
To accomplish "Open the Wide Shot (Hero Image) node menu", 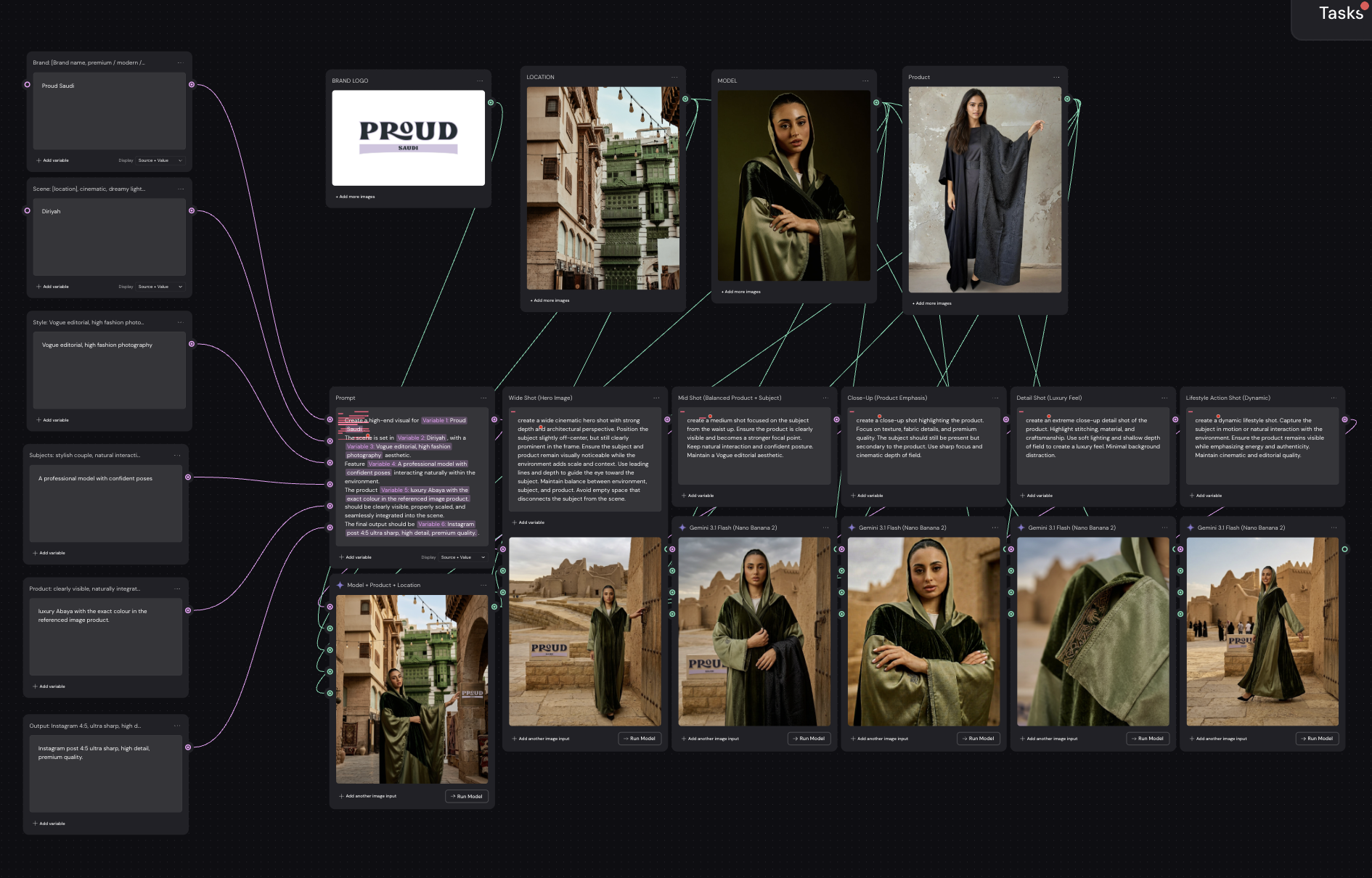I will (x=656, y=398).
